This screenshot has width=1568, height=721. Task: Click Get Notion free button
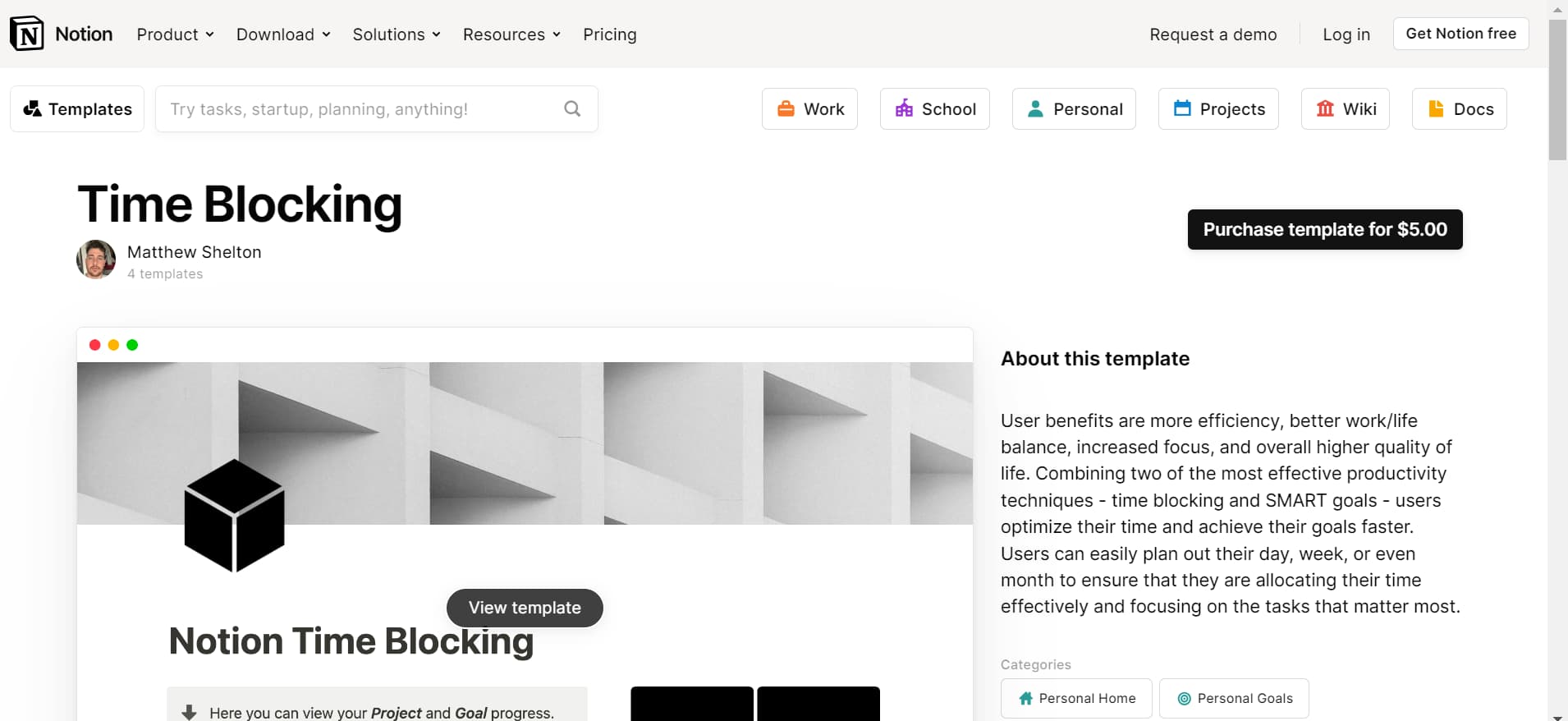coord(1460,34)
